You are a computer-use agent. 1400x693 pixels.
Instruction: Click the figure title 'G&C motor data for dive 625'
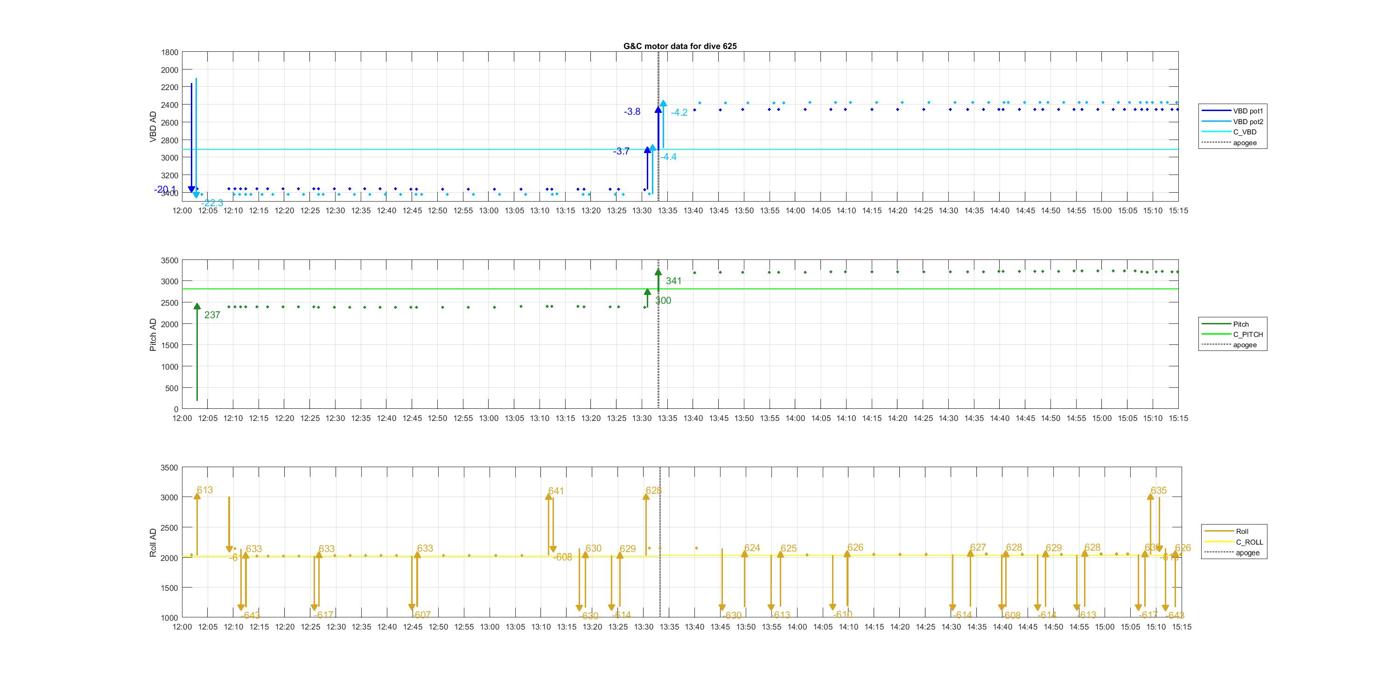click(680, 46)
